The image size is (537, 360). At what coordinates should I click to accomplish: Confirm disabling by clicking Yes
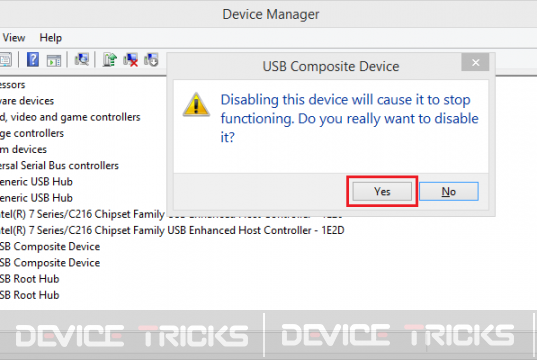pyautogui.click(x=382, y=191)
